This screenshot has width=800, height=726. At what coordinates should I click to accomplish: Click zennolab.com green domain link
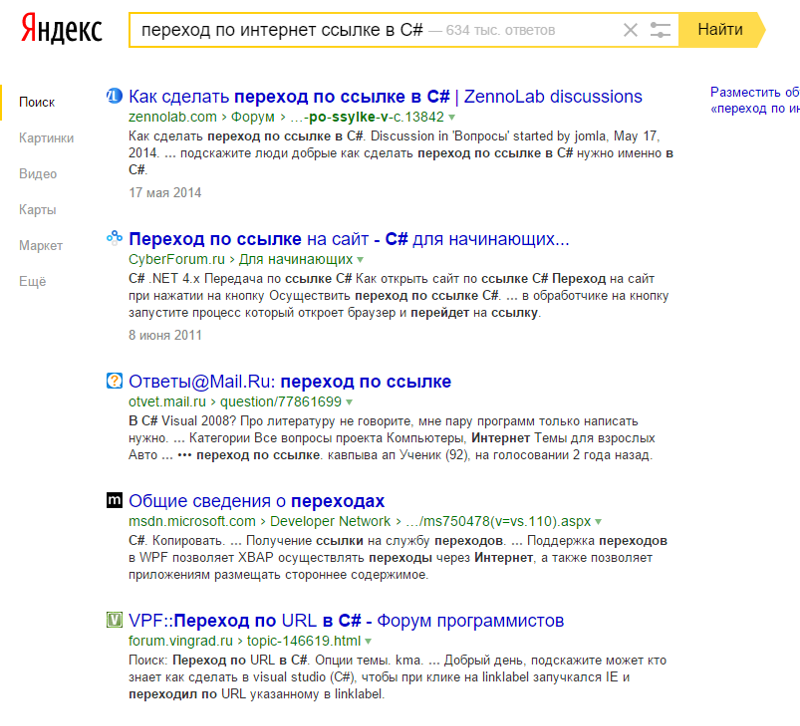(172, 117)
